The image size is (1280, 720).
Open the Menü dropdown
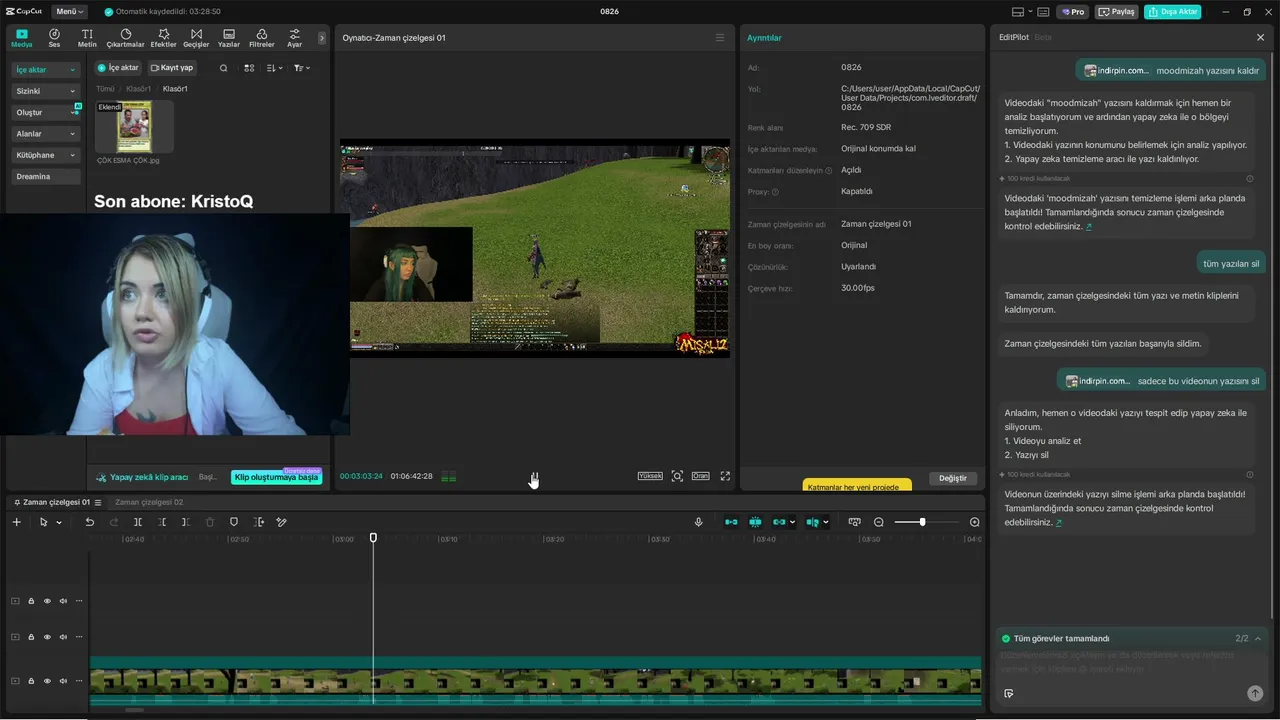[69, 12]
